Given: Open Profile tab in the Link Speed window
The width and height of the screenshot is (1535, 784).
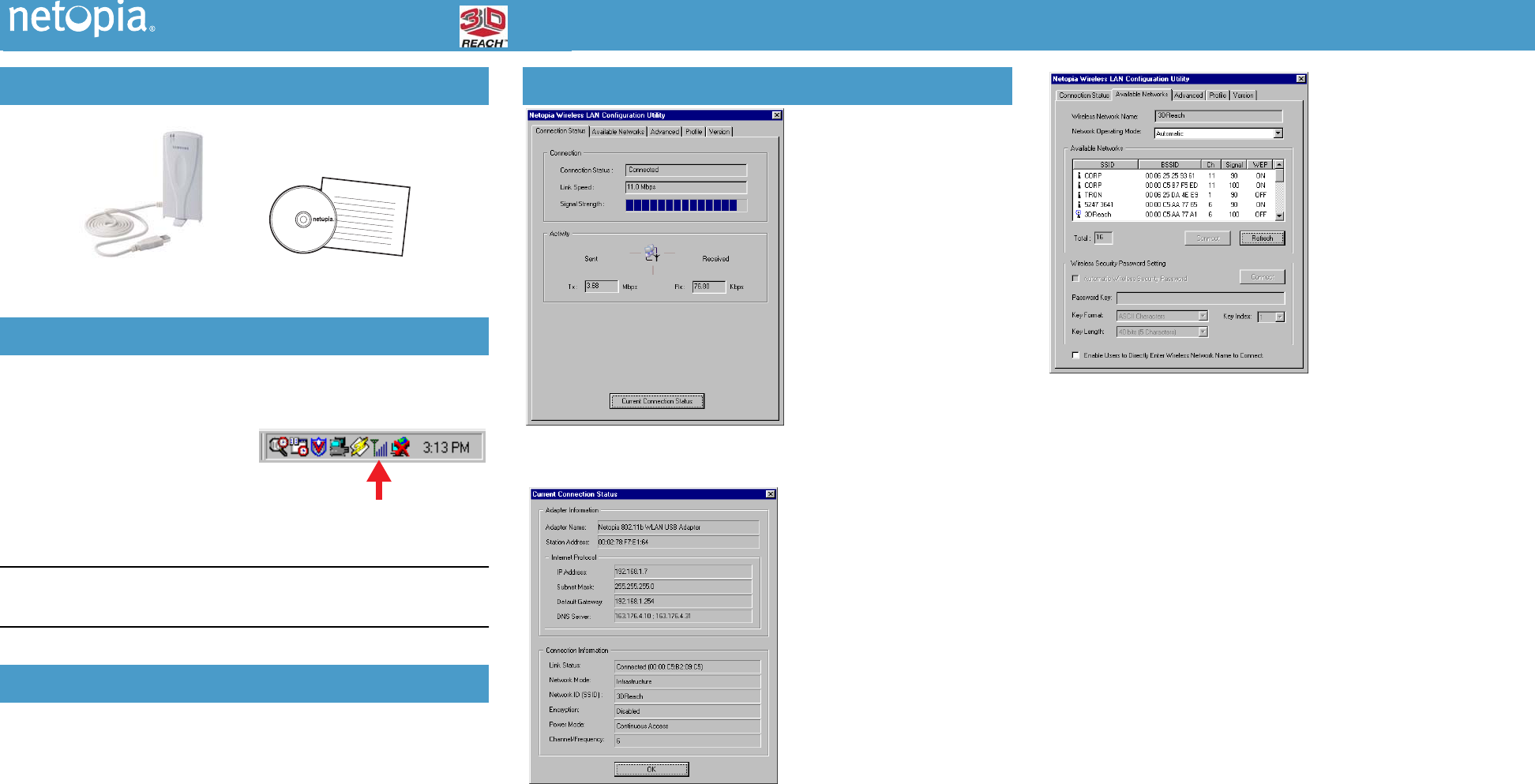Looking at the screenshot, I should click(x=694, y=132).
